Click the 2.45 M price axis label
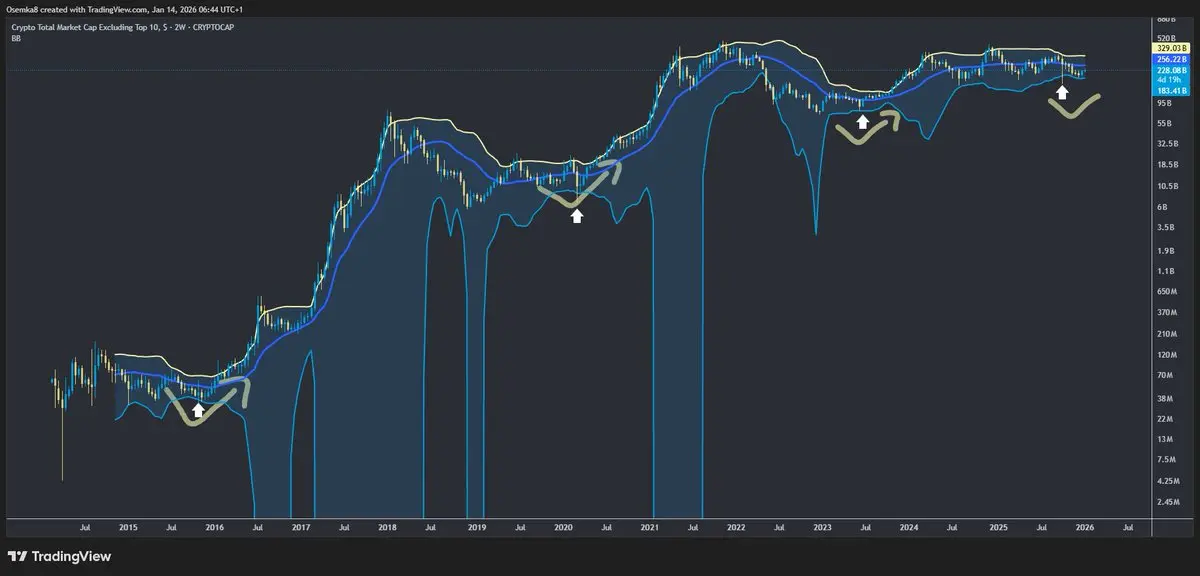 click(1167, 502)
